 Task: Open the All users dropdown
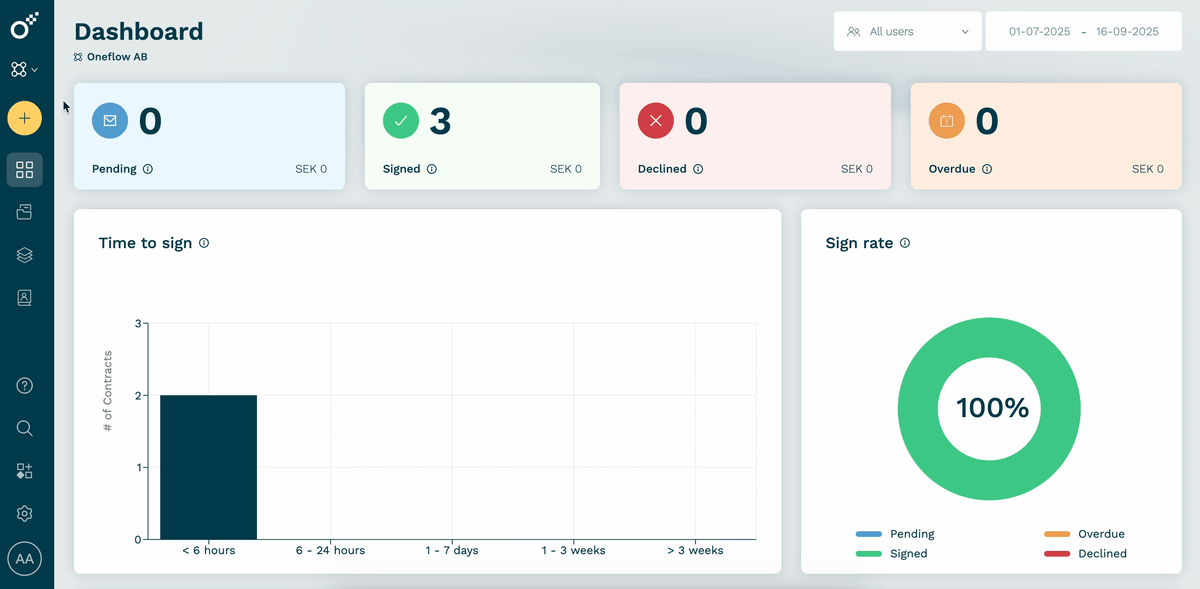(908, 32)
